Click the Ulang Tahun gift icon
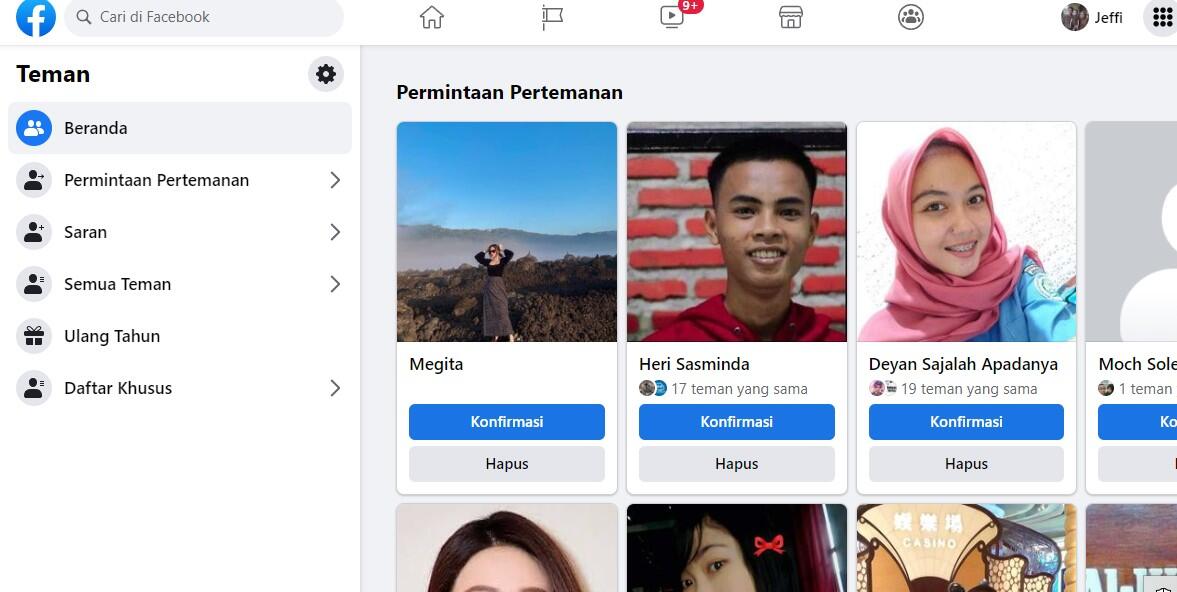 [34, 336]
